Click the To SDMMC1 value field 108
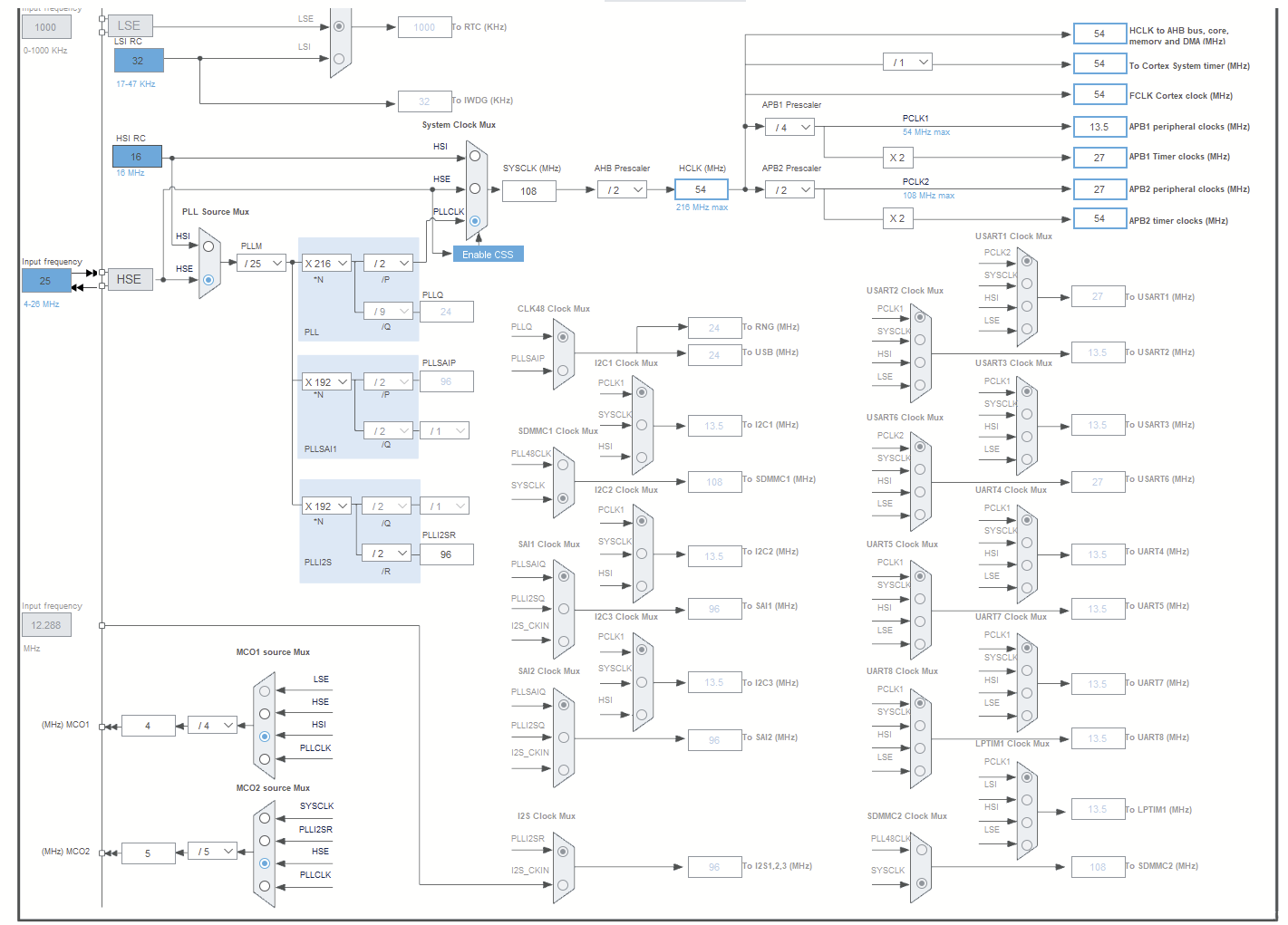 tap(714, 482)
